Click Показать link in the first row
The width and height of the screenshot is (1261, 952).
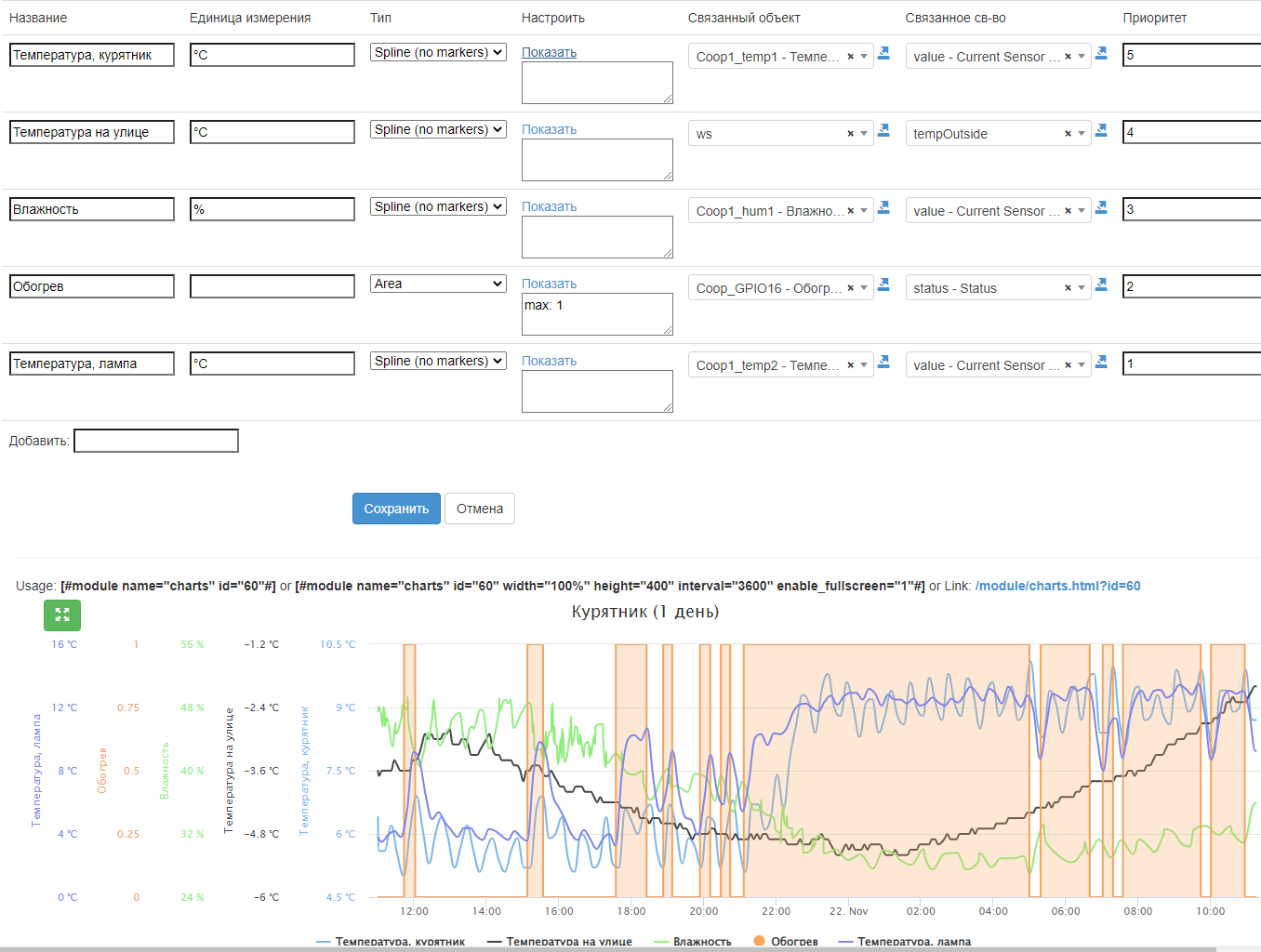click(549, 52)
